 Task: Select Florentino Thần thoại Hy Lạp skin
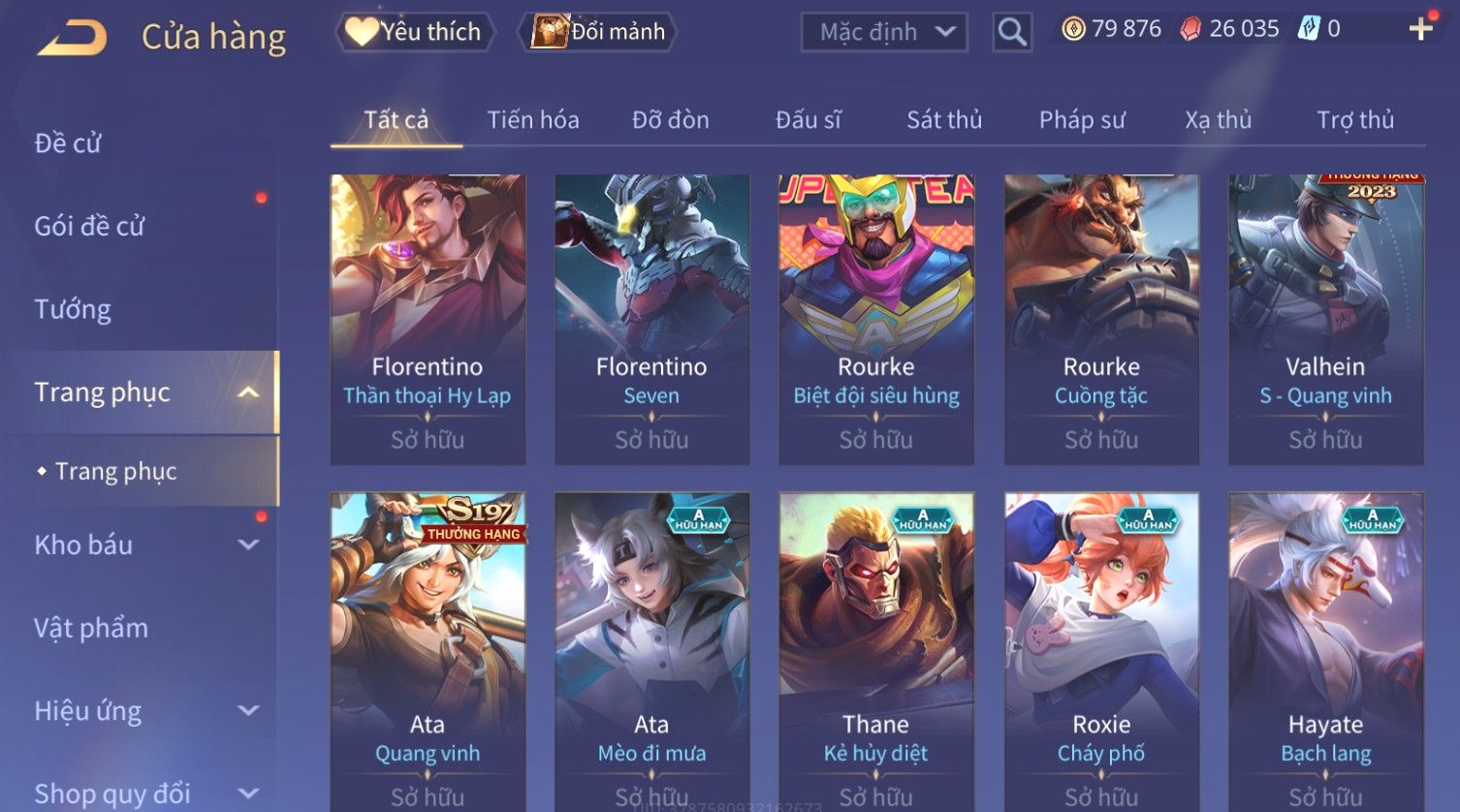click(x=428, y=320)
